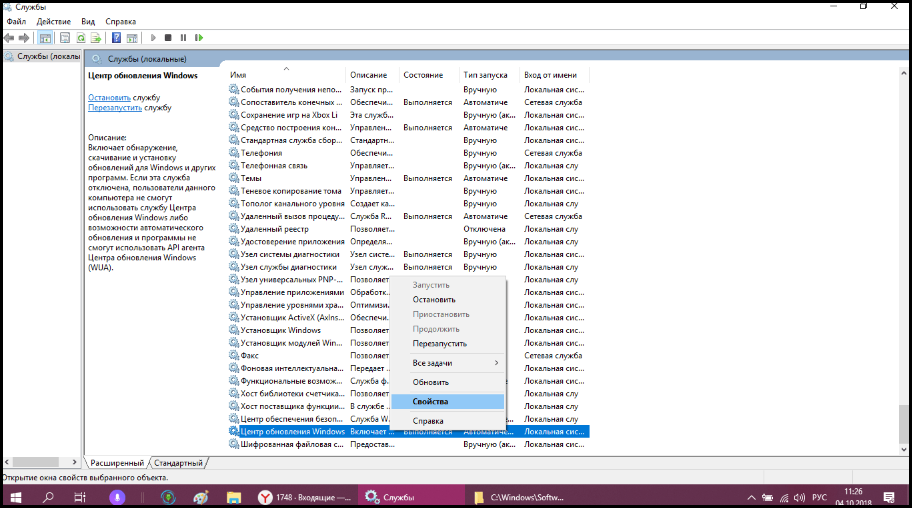Select the Центр обновления Windows row
This screenshot has height=508, width=912.
(409, 432)
